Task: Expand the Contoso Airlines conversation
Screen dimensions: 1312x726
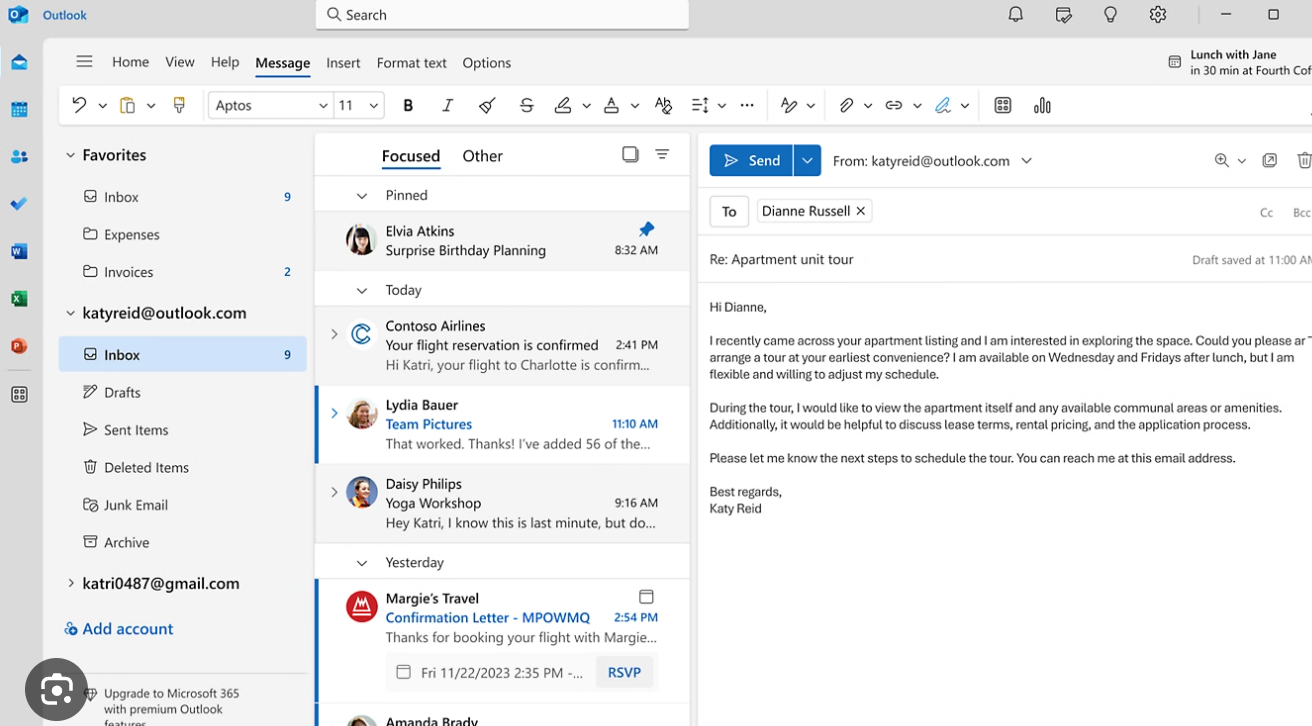Action: (x=334, y=334)
